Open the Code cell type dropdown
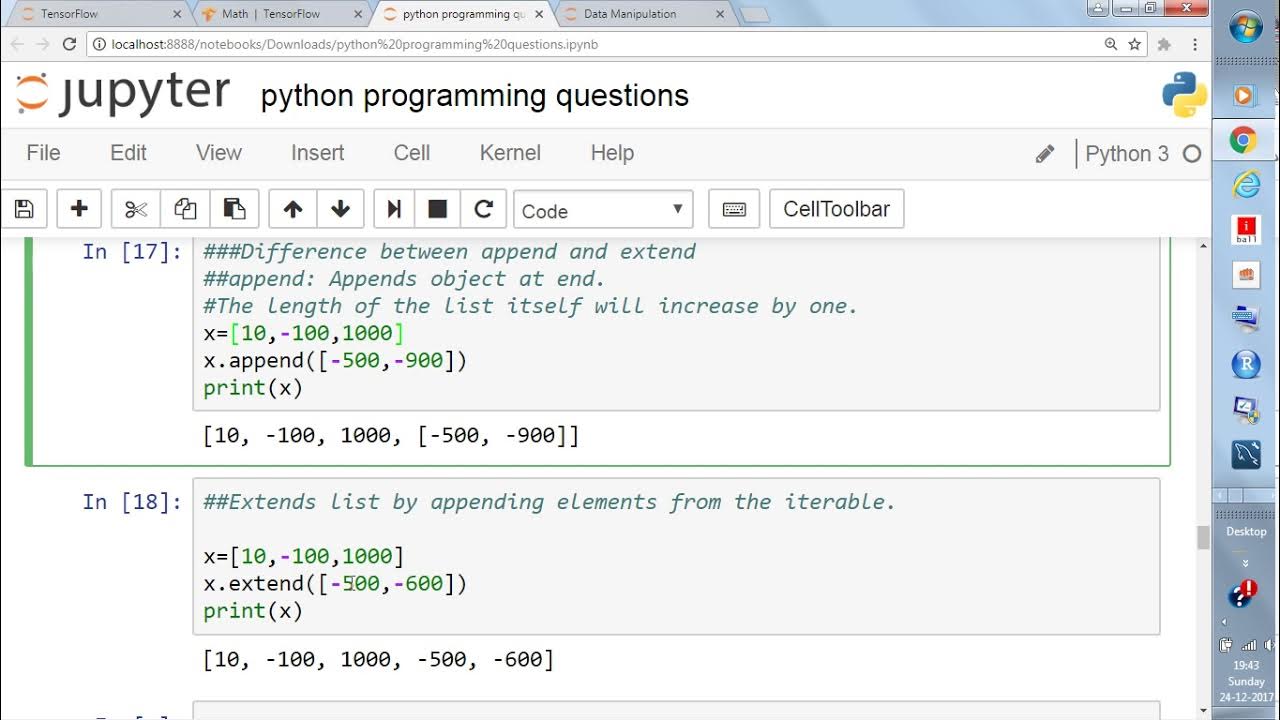The width and height of the screenshot is (1280, 720). [x=602, y=210]
